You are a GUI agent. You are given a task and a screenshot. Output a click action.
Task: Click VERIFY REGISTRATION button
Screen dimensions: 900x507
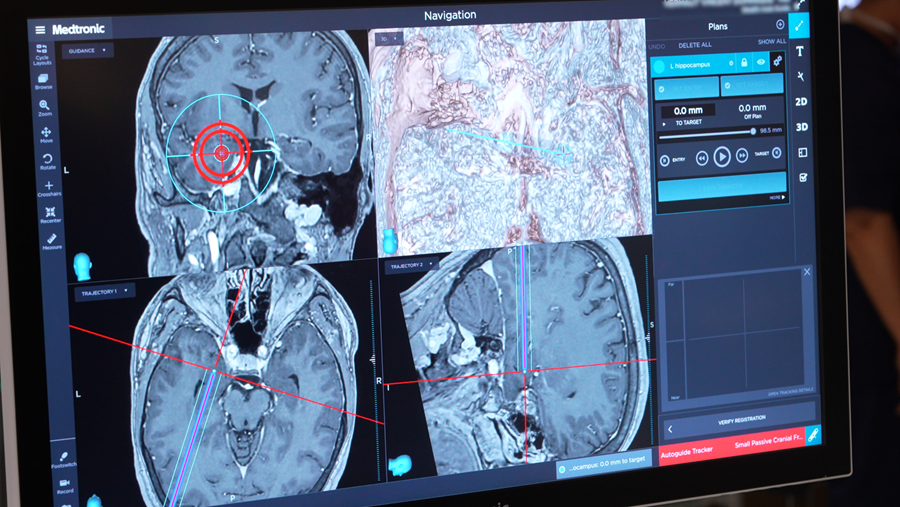click(742, 420)
